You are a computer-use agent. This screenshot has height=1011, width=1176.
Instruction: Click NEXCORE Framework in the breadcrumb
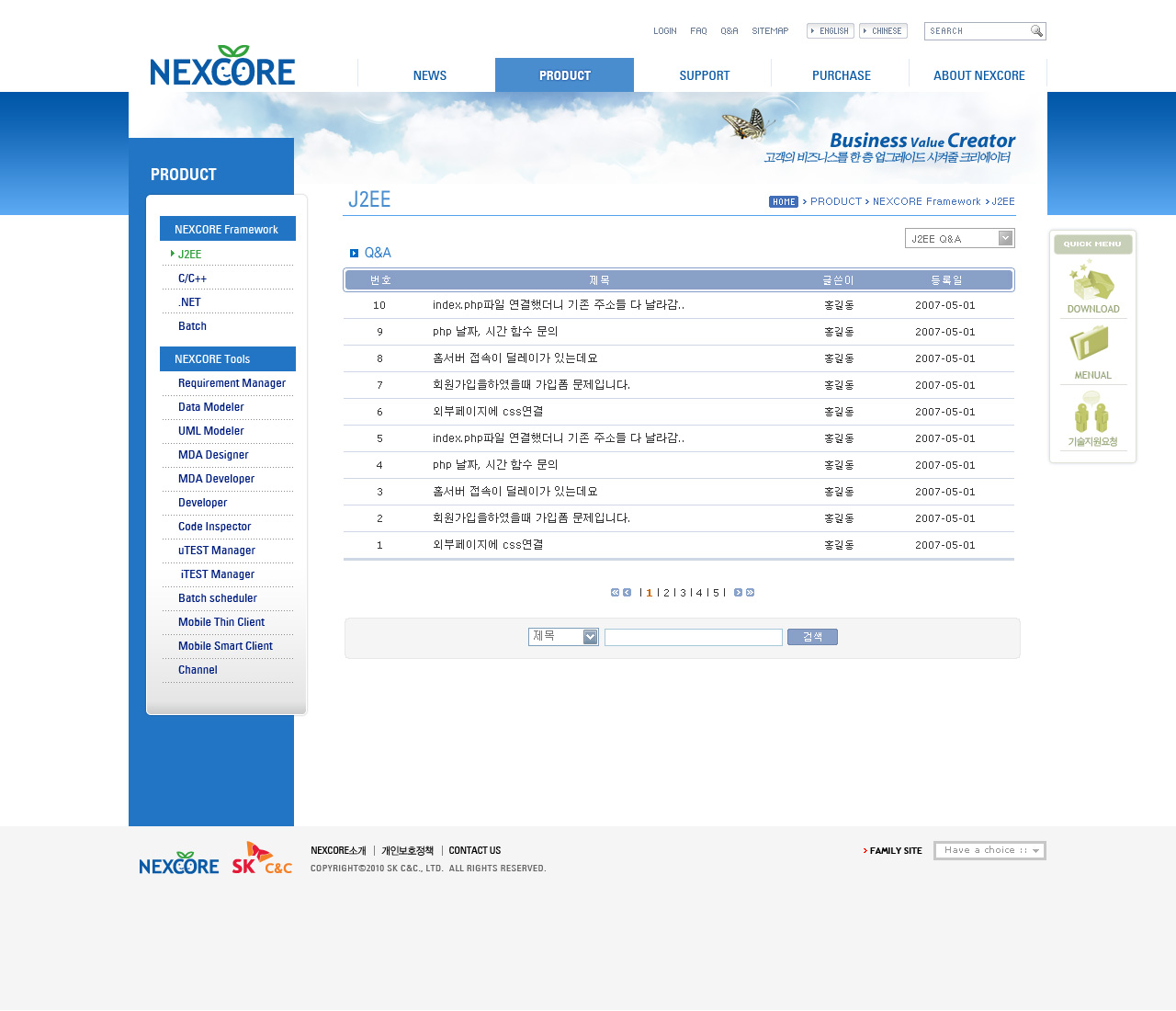tap(927, 202)
